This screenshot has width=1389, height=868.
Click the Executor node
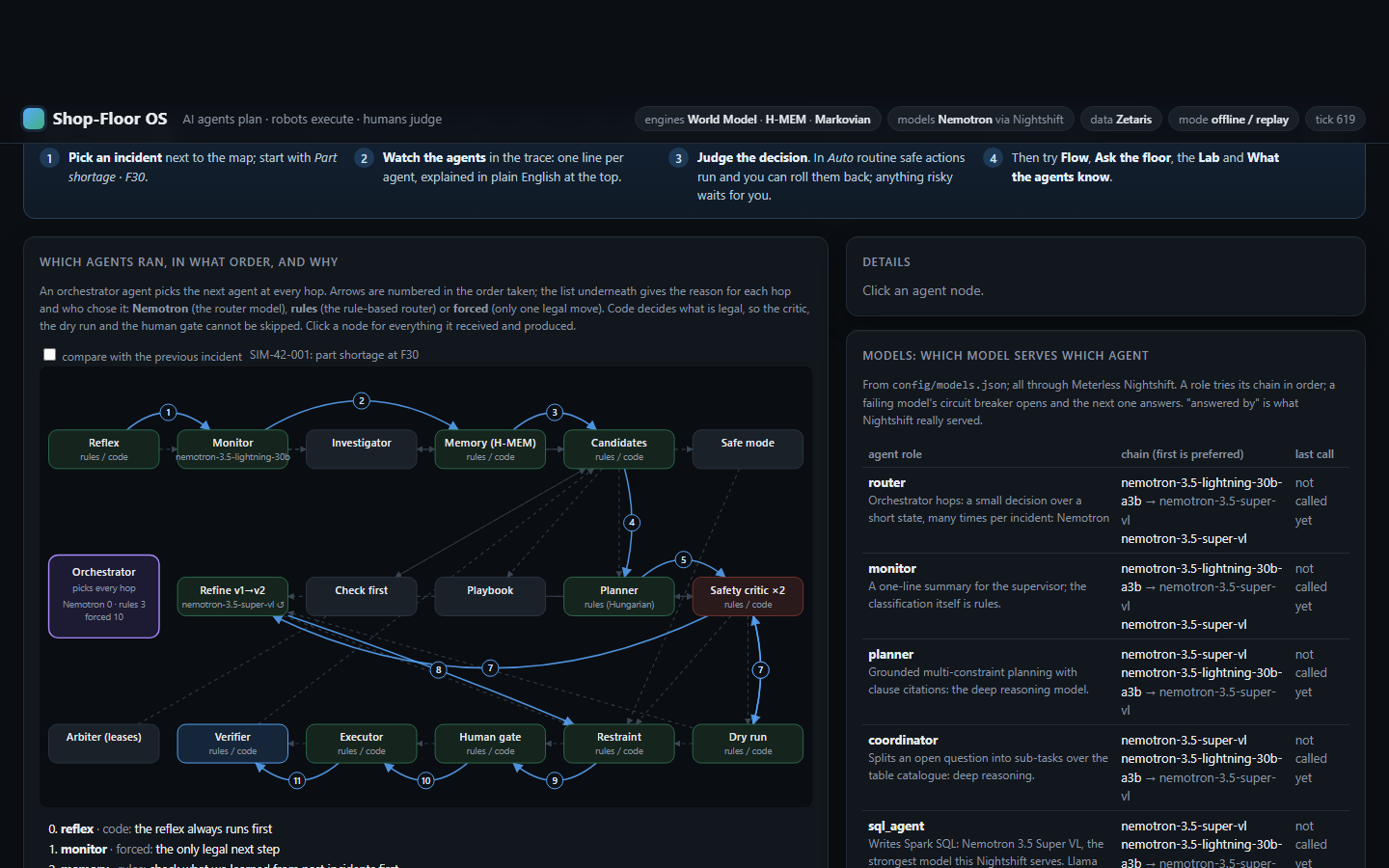point(362,744)
